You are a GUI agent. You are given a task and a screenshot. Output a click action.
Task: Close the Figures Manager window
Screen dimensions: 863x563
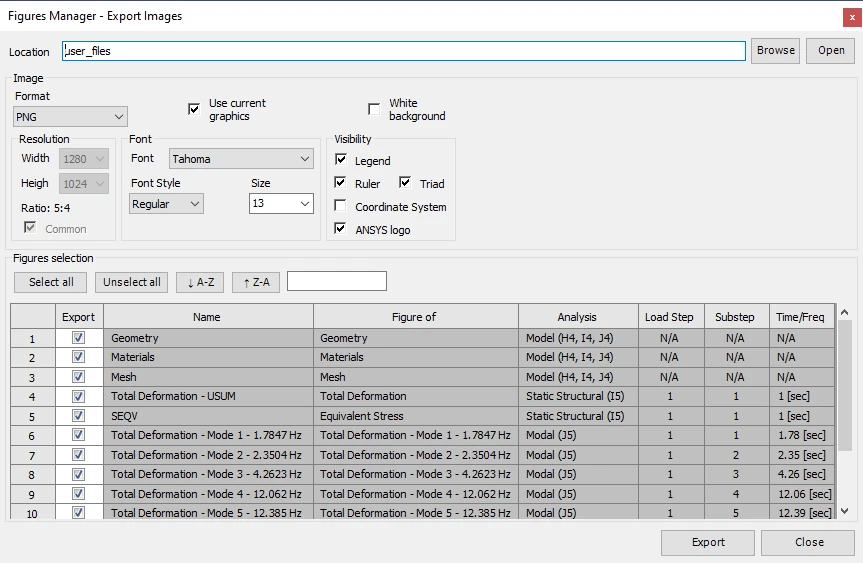pos(852,17)
